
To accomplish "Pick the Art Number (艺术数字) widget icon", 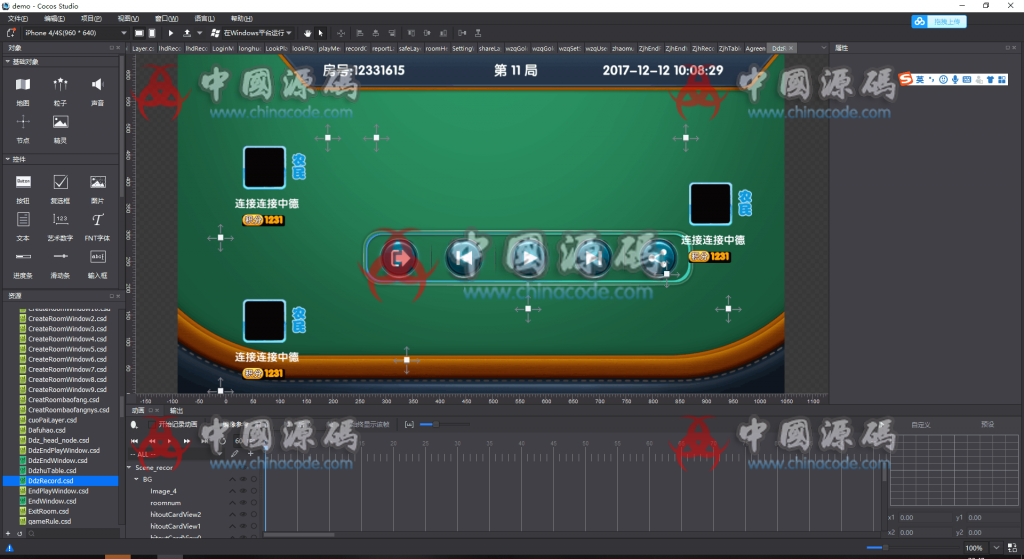I will tap(60, 219).
